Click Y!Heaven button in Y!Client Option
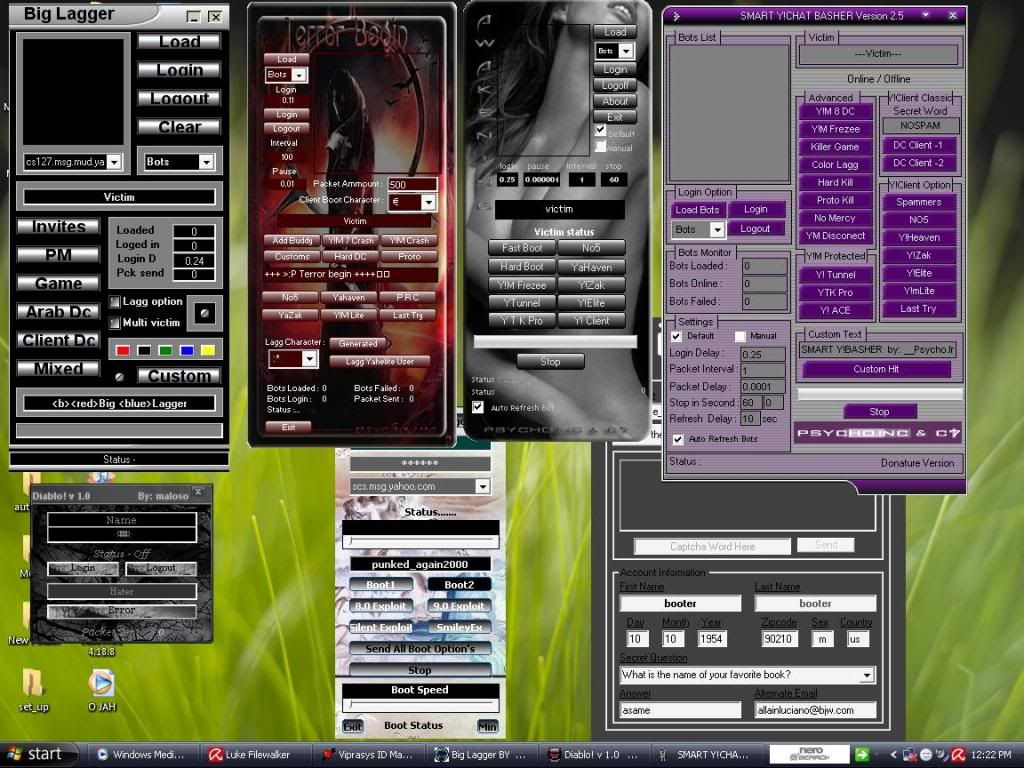Viewport: 1024px width, 768px height. [918, 238]
